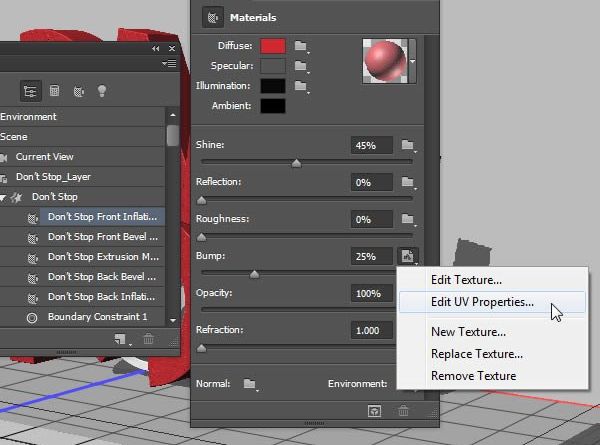
Task: Click the Don't Stop Front Bevel material icon
Action: 33,238
